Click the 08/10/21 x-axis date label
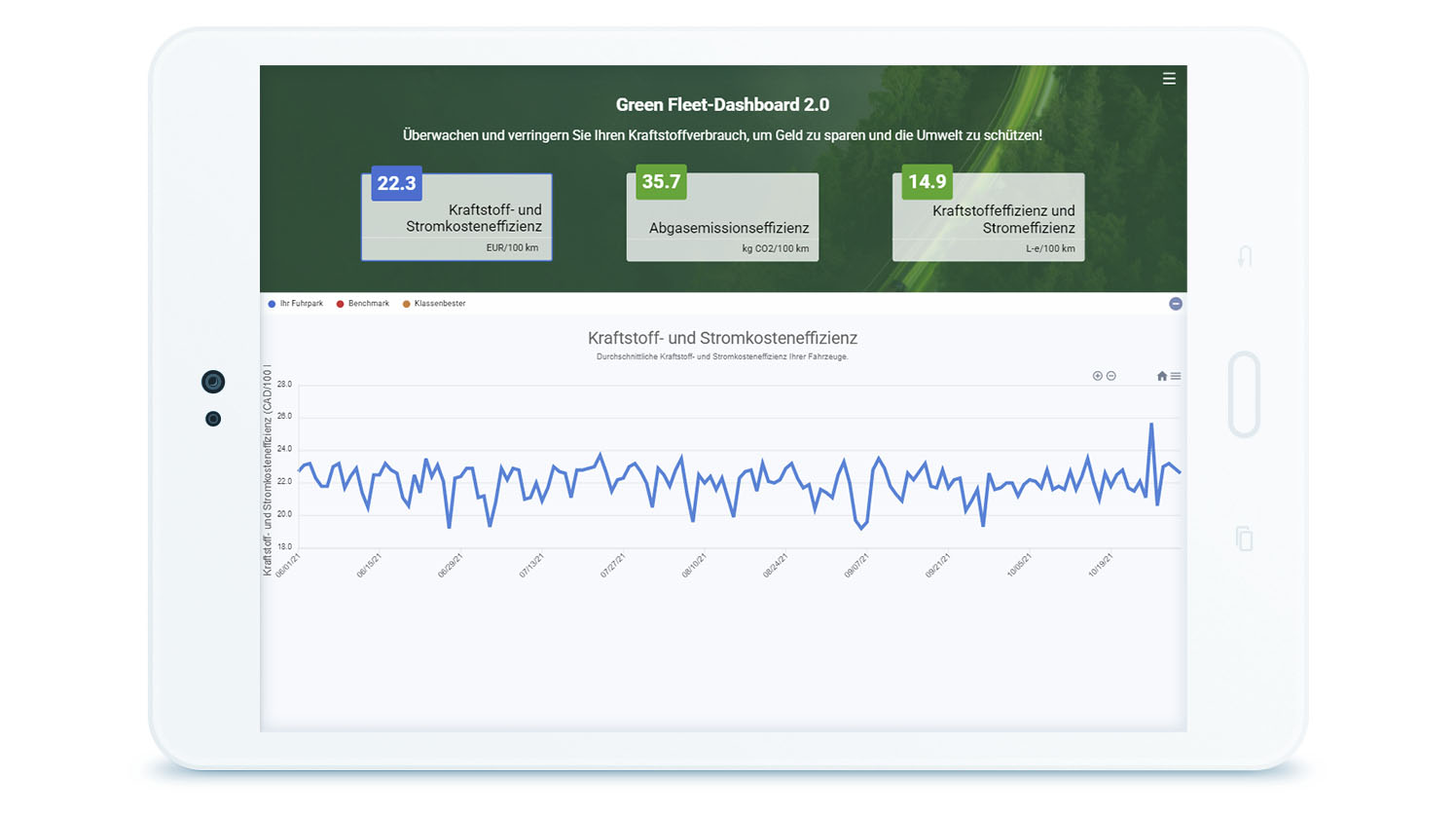The image size is (1456, 818). [x=693, y=566]
